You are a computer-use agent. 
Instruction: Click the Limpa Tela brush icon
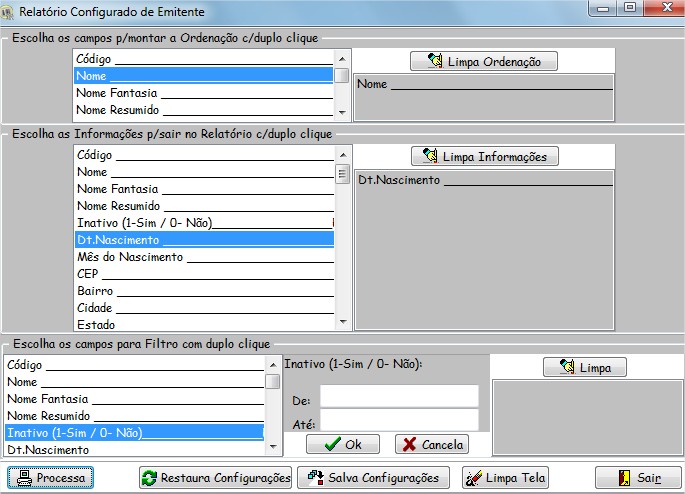(474, 478)
